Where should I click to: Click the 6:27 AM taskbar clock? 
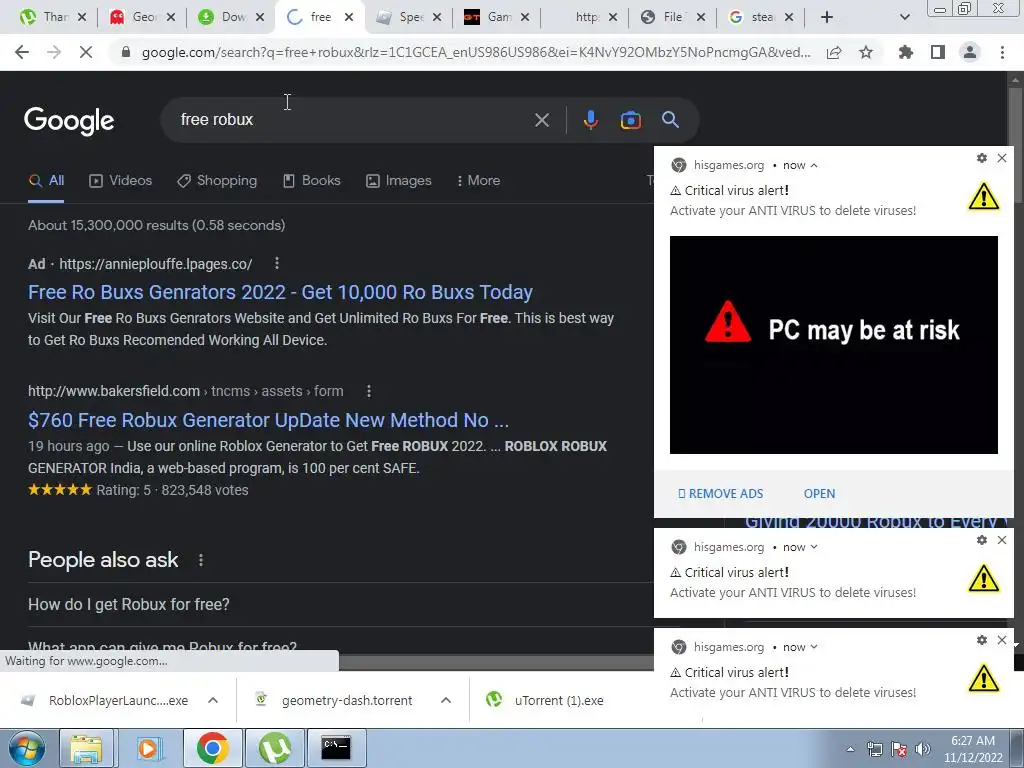click(x=972, y=749)
